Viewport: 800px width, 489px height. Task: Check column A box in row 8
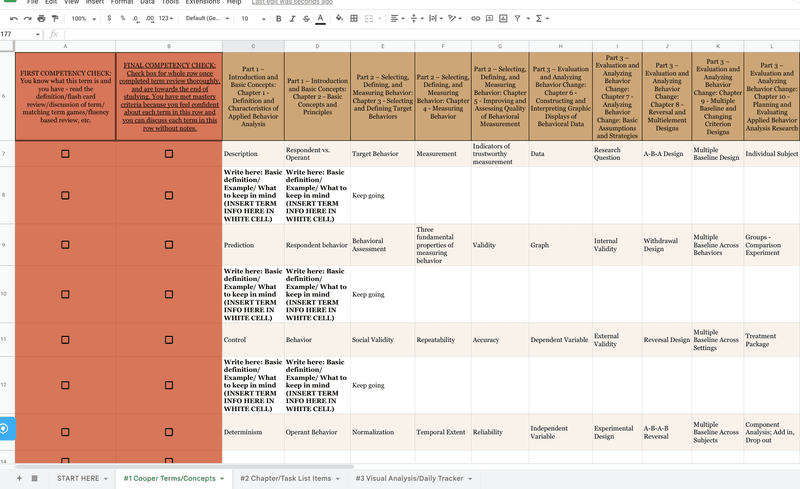65,195
